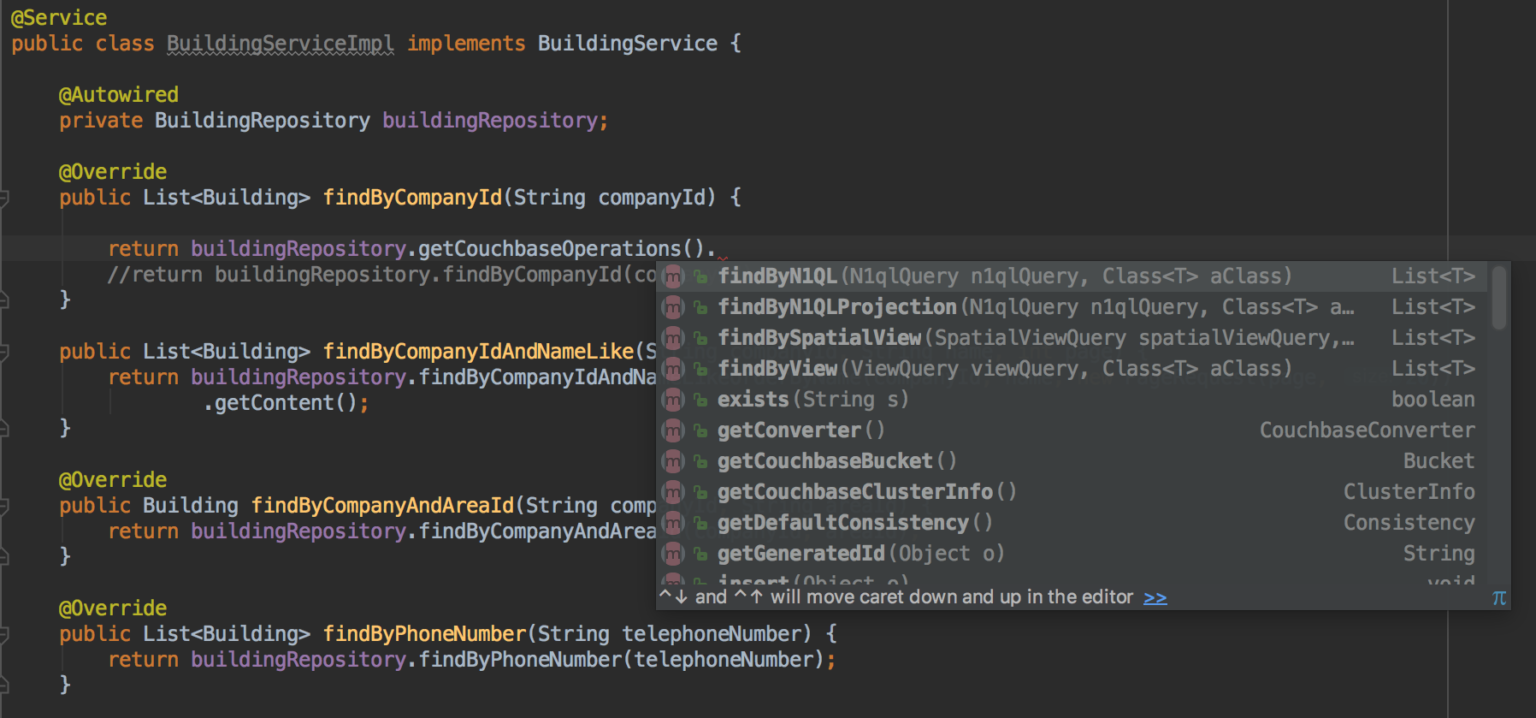
Task: Click the method icon beside getCouchbaseClusterInfo
Action: click(x=673, y=491)
